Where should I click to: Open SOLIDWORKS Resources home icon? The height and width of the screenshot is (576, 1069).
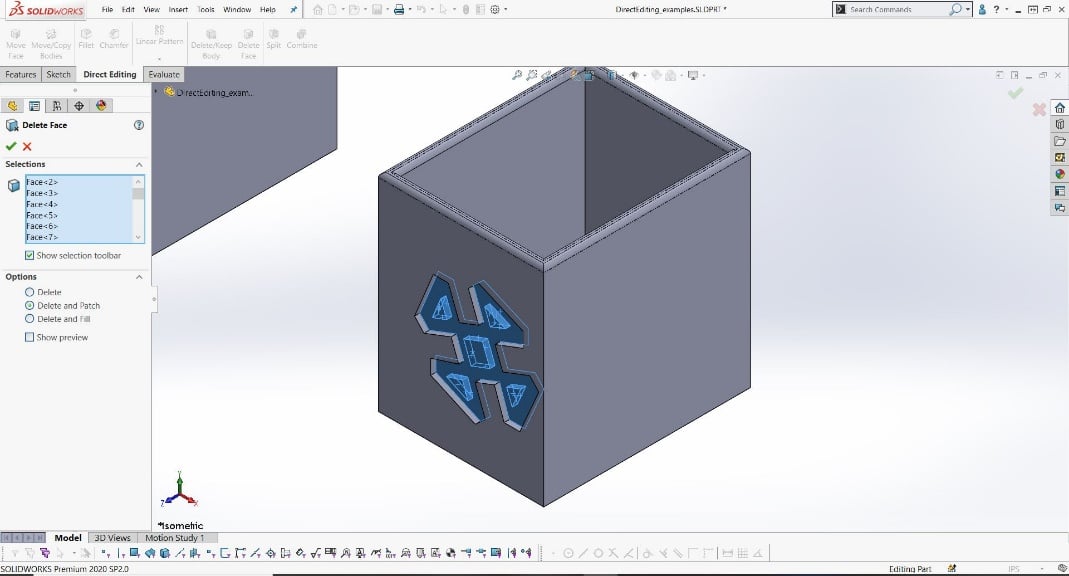pos(1059,107)
